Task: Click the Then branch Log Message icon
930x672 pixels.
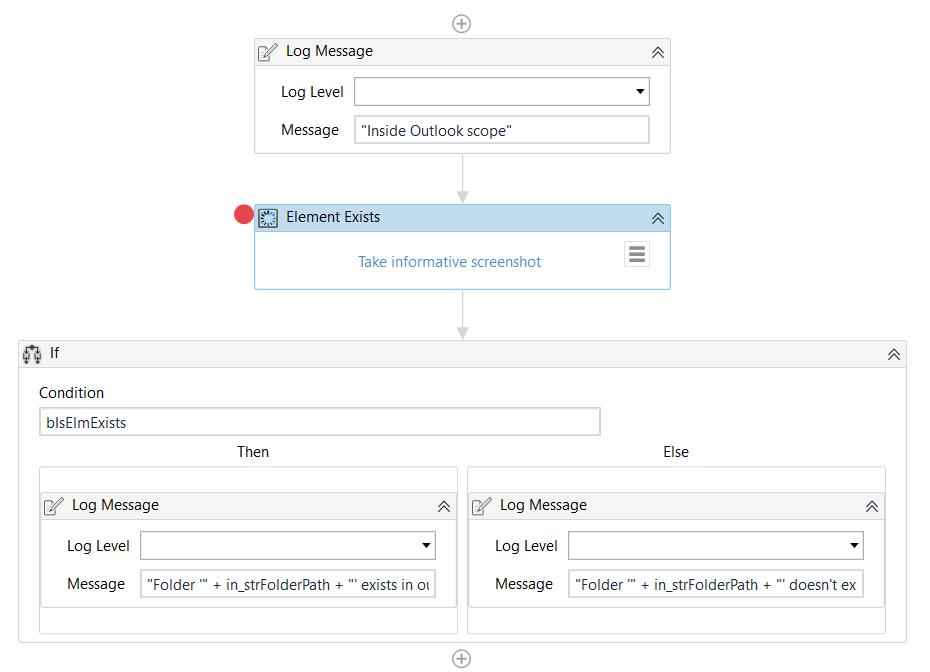Action: pyautogui.click(x=54, y=506)
